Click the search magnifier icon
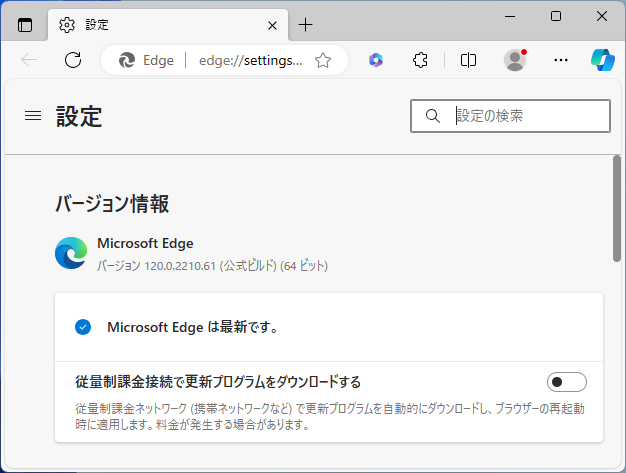626x473 pixels. click(x=432, y=116)
